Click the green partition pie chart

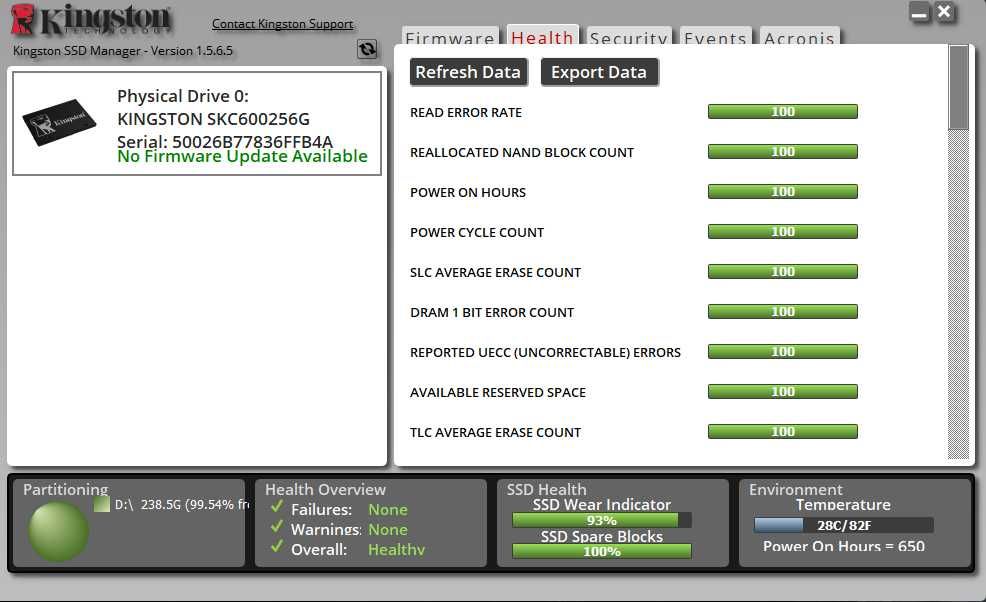click(x=58, y=532)
